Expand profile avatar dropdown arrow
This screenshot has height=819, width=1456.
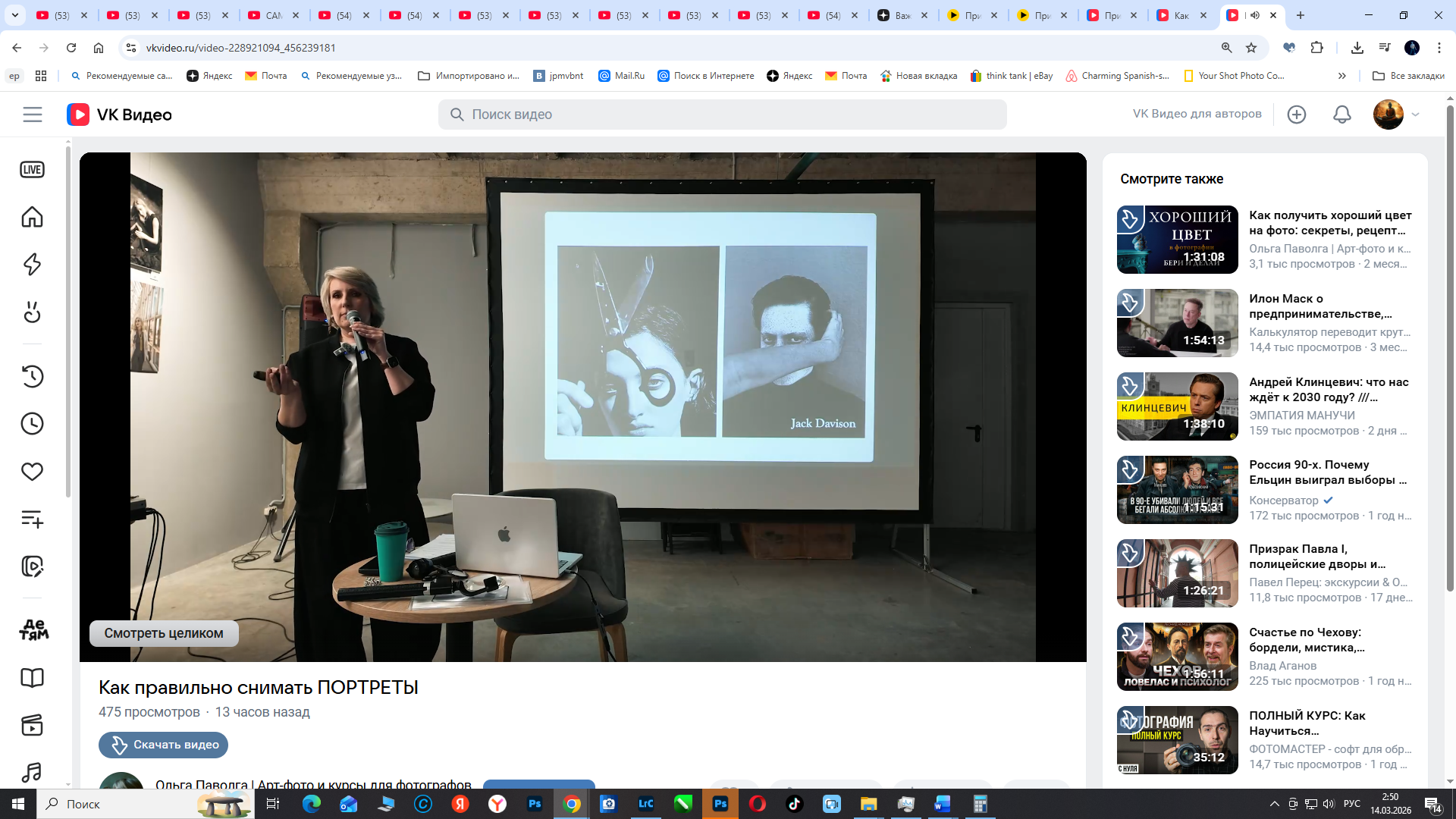(x=1415, y=115)
